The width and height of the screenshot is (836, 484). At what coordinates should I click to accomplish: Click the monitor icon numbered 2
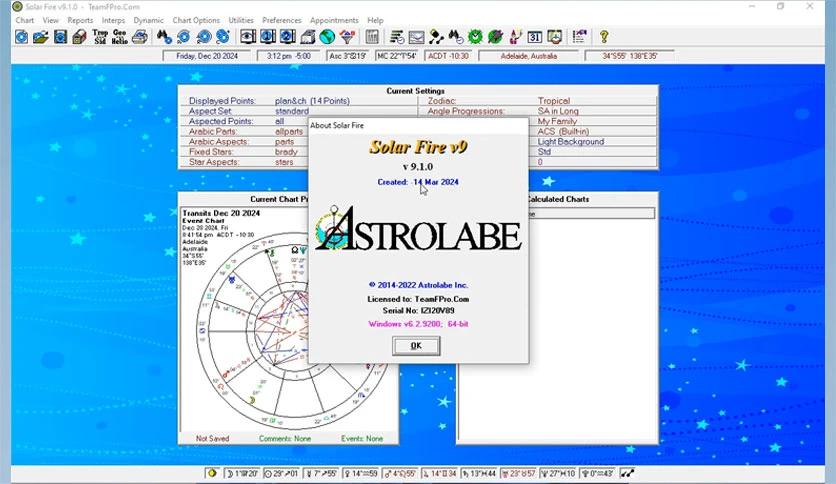coord(287,37)
